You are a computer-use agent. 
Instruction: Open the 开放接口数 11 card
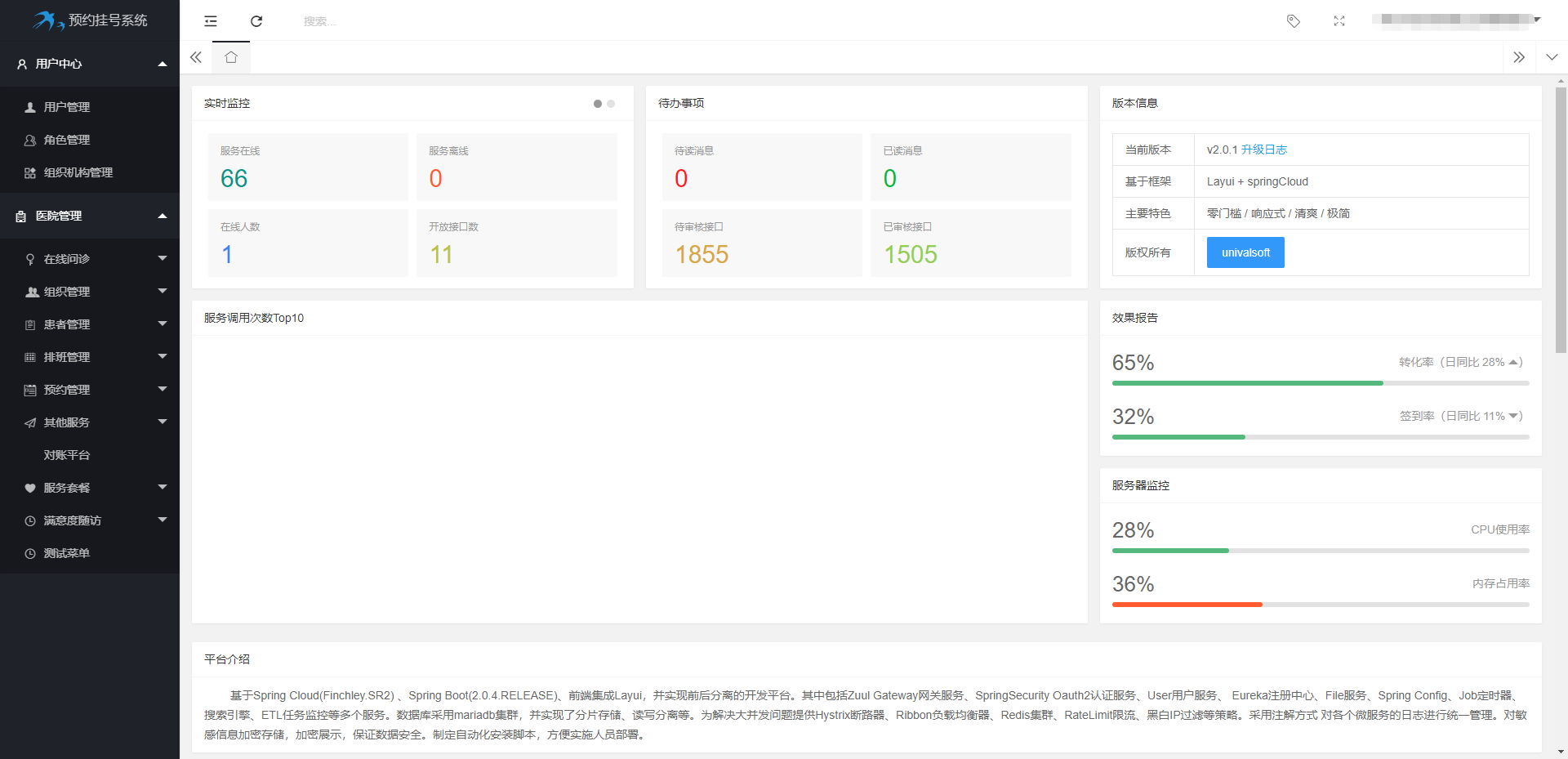pos(517,243)
